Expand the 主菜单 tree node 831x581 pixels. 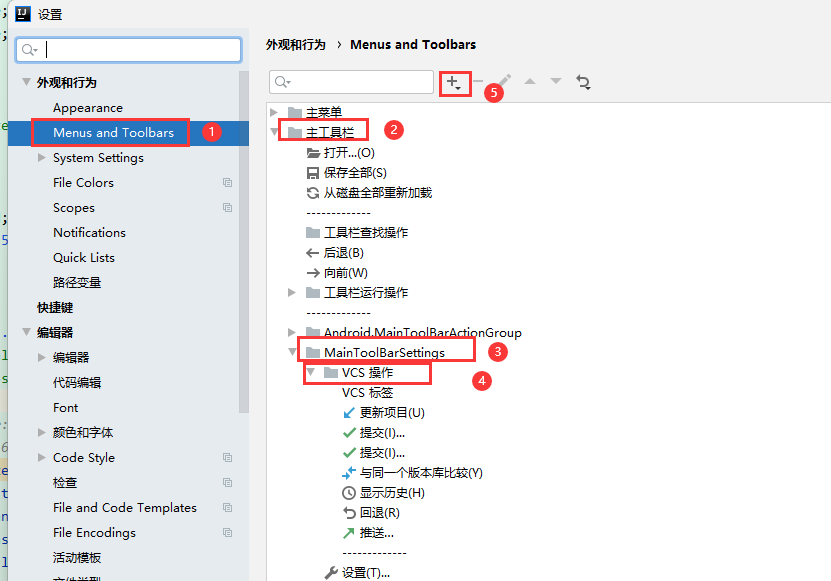coord(274,112)
